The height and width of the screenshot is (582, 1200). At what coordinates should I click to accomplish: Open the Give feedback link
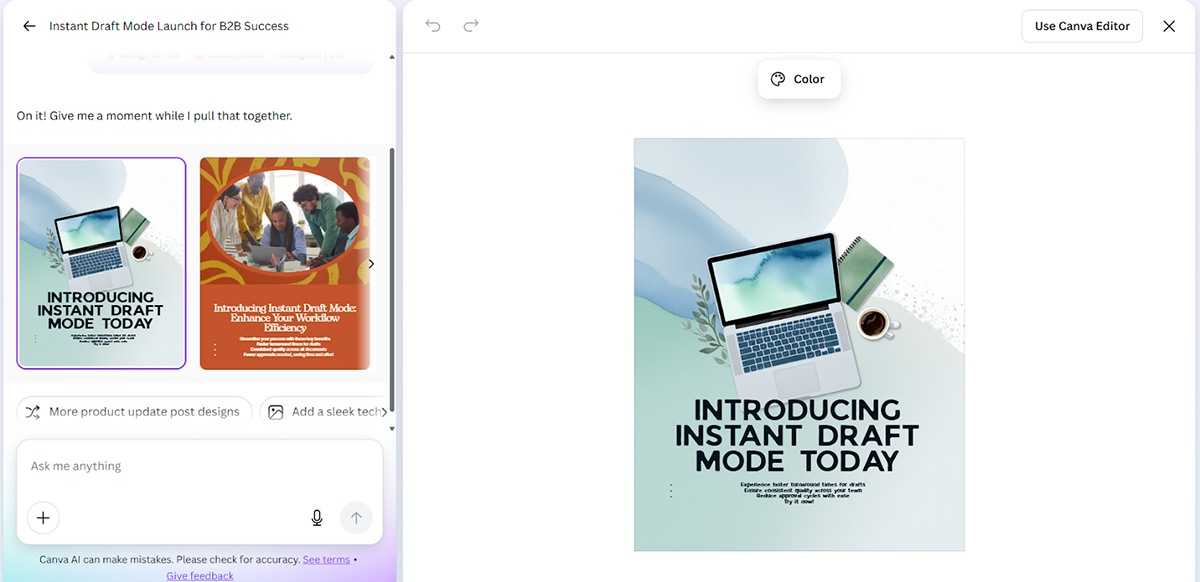click(200, 576)
